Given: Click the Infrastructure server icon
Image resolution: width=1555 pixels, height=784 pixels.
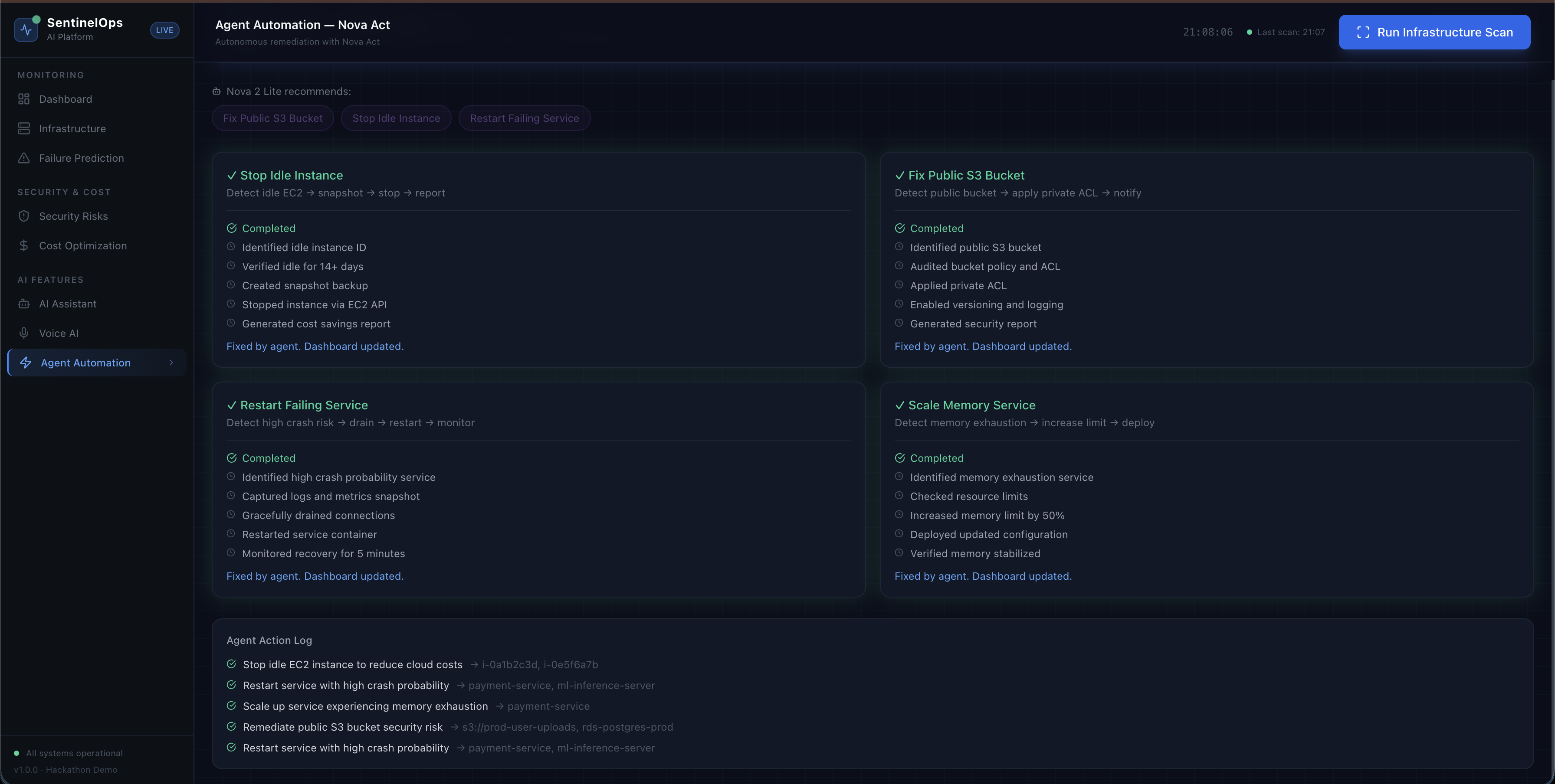Looking at the screenshot, I should pos(23,128).
